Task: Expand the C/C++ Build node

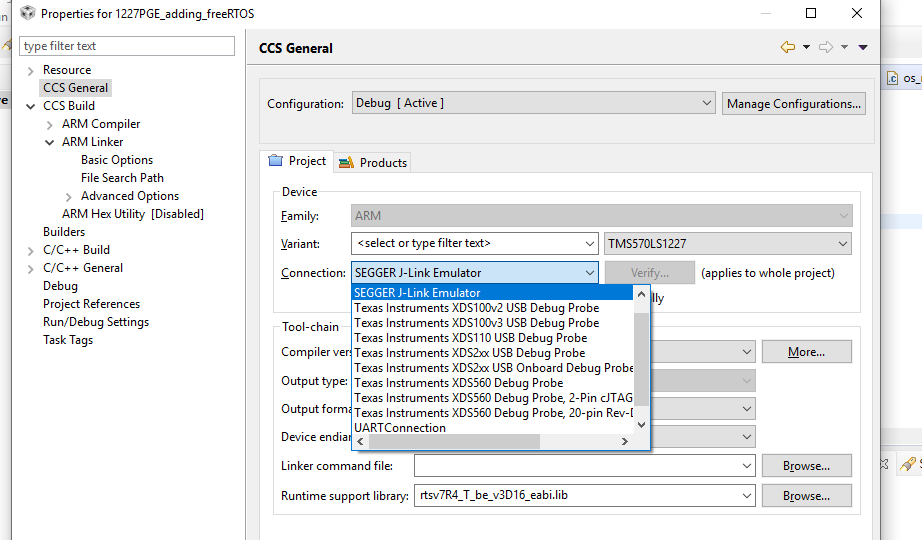Action: pyautogui.click(x=31, y=251)
